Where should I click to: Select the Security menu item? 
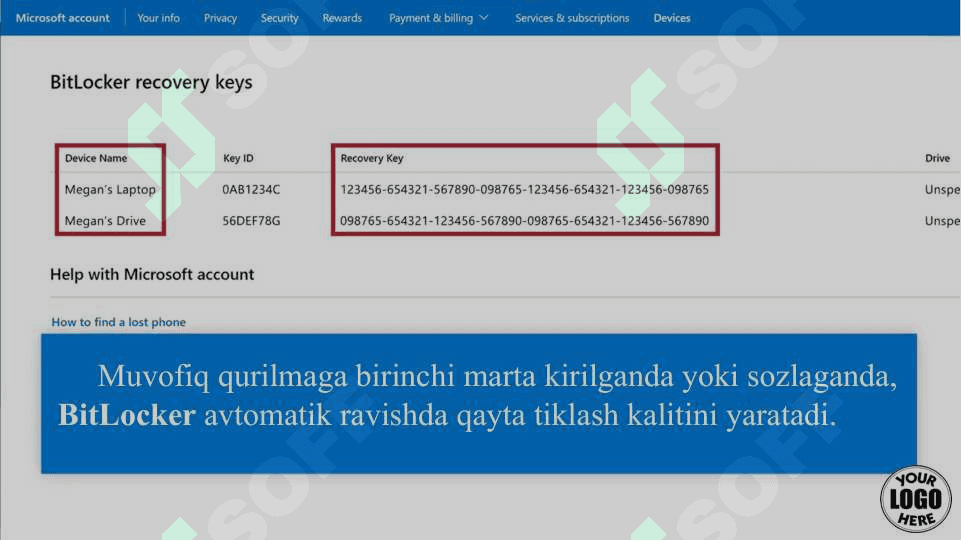pos(279,18)
